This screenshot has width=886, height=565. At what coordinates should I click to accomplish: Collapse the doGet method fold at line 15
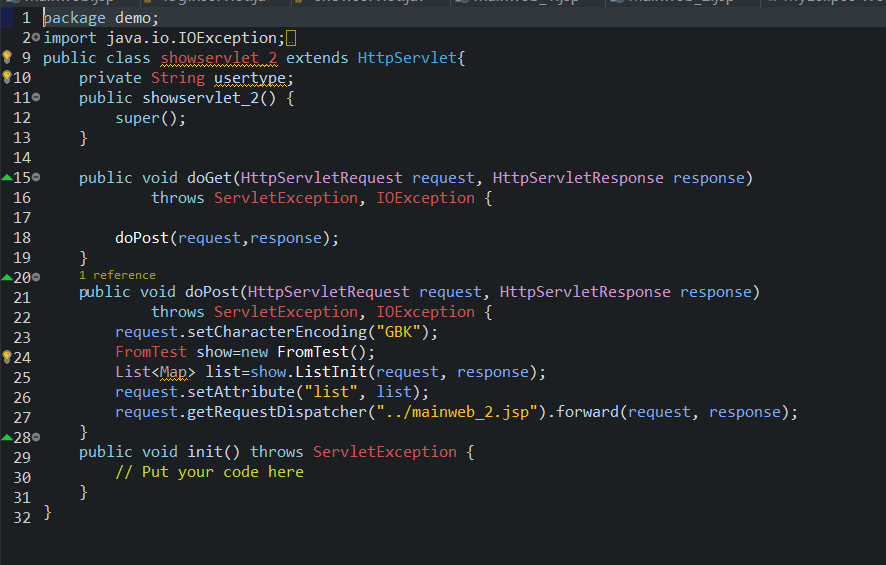pyautogui.click(x=36, y=177)
